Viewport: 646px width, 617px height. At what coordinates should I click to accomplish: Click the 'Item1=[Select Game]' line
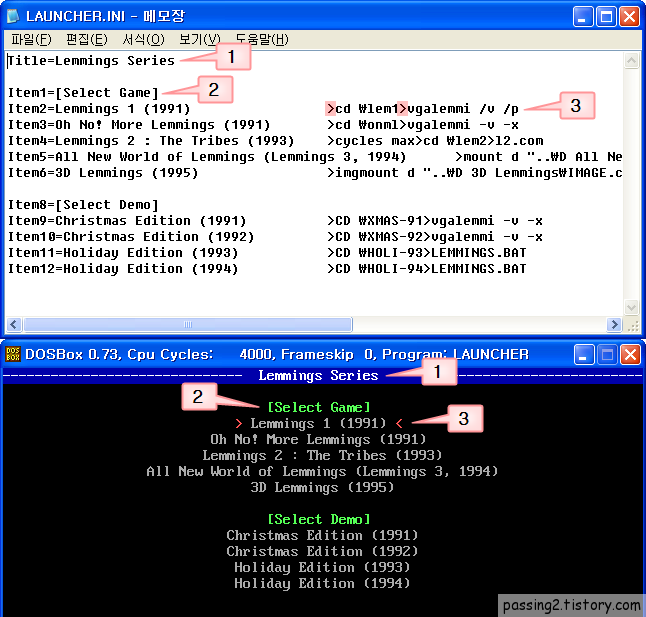pyautogui.click(x=83, y=93)
